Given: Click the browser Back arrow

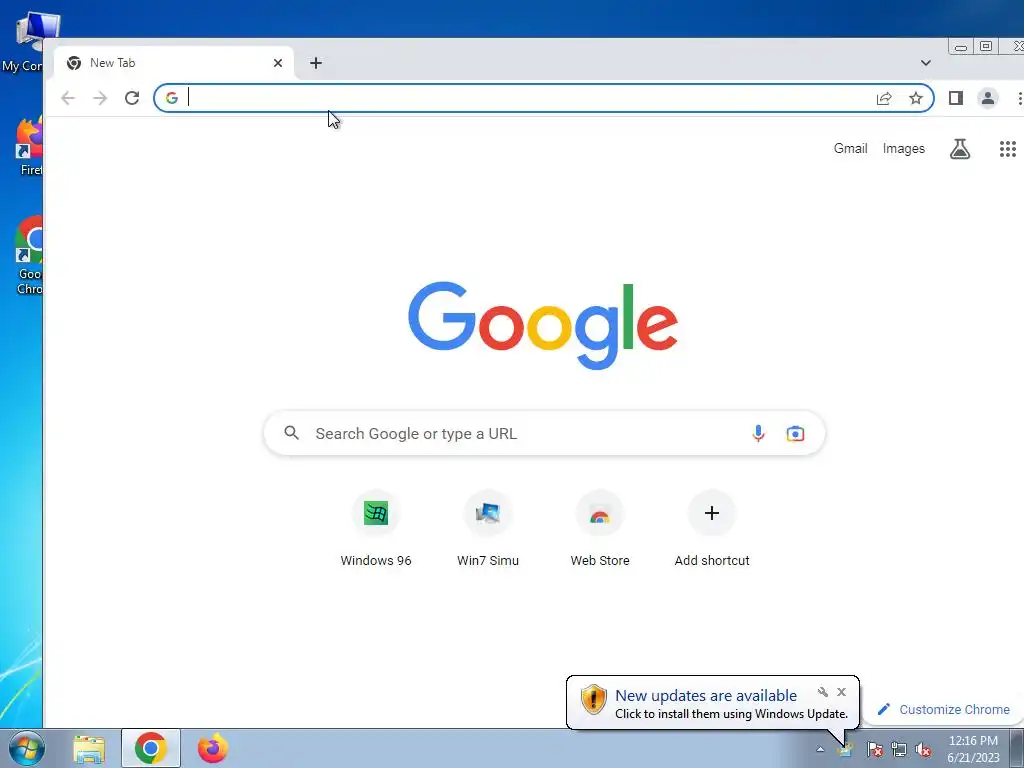Looking at the screenshot, I should click(x=67, y=98).
